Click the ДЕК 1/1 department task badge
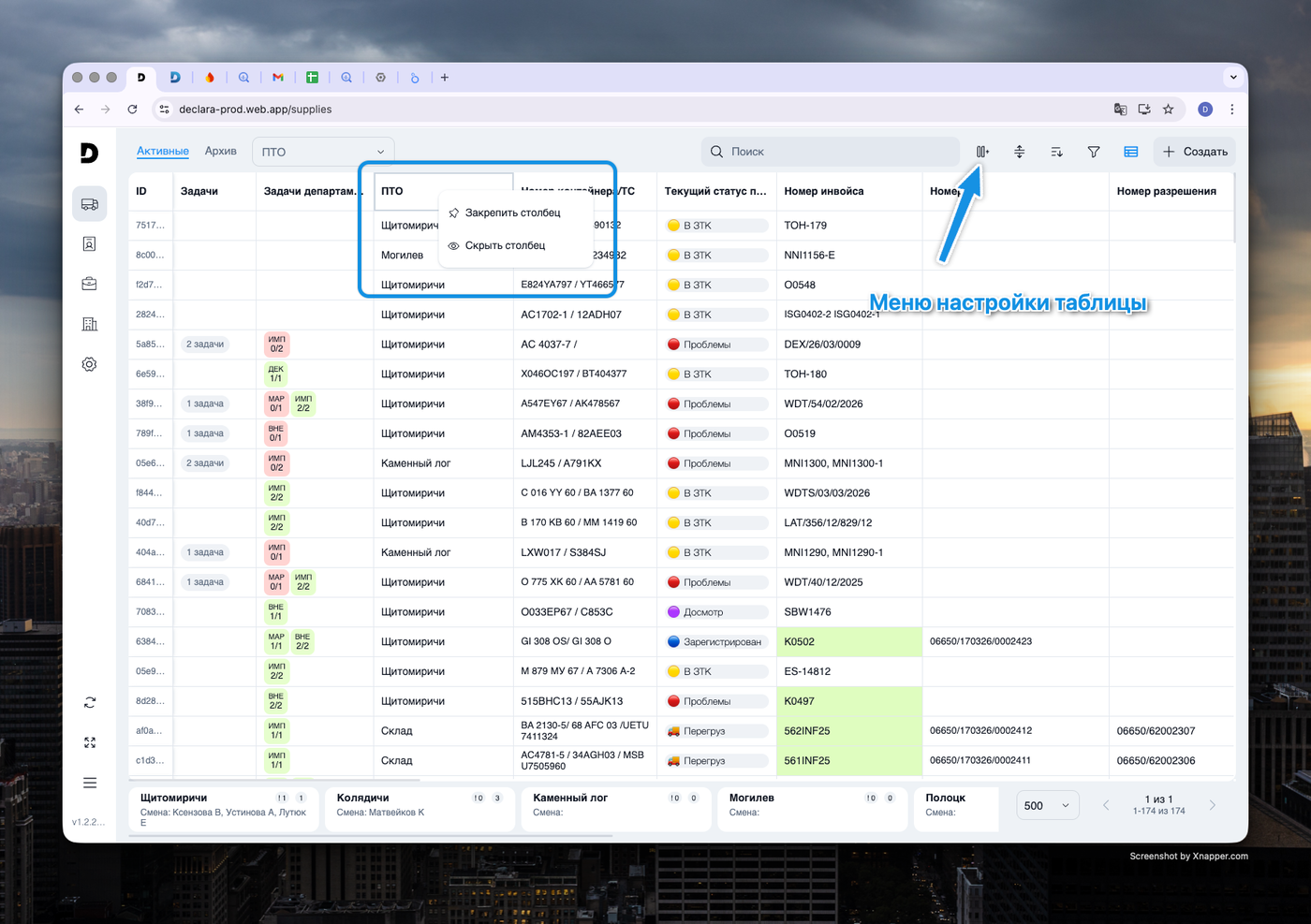The height and width of the screenshot is (924, 1311). coord(276,374)
